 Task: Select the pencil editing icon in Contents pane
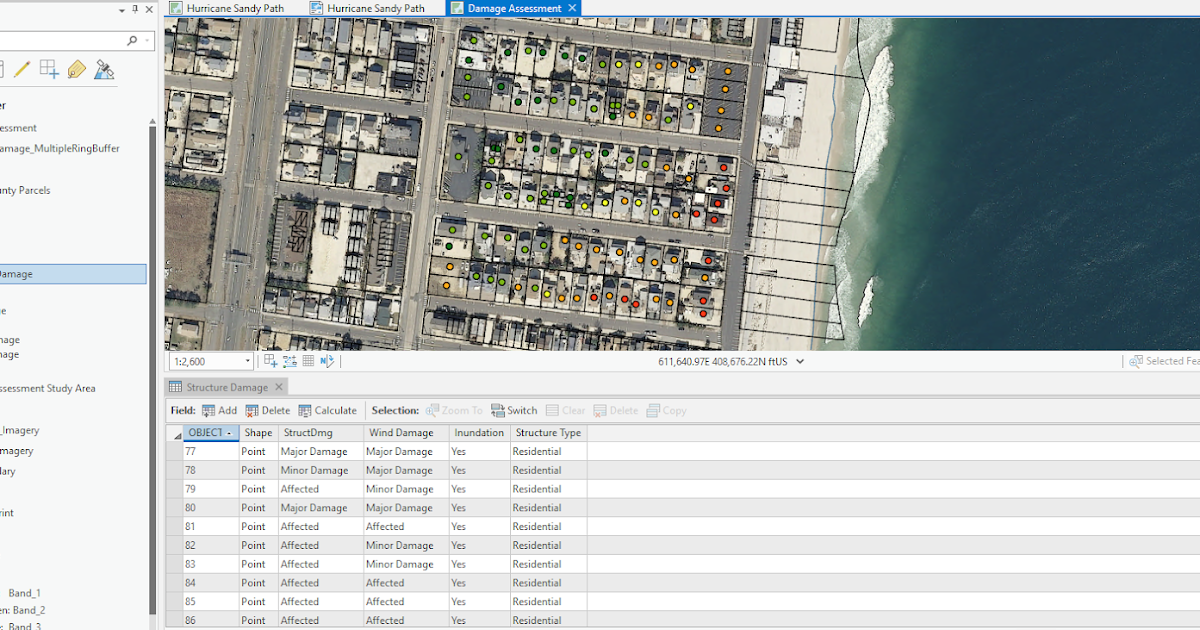pos(21,69)
